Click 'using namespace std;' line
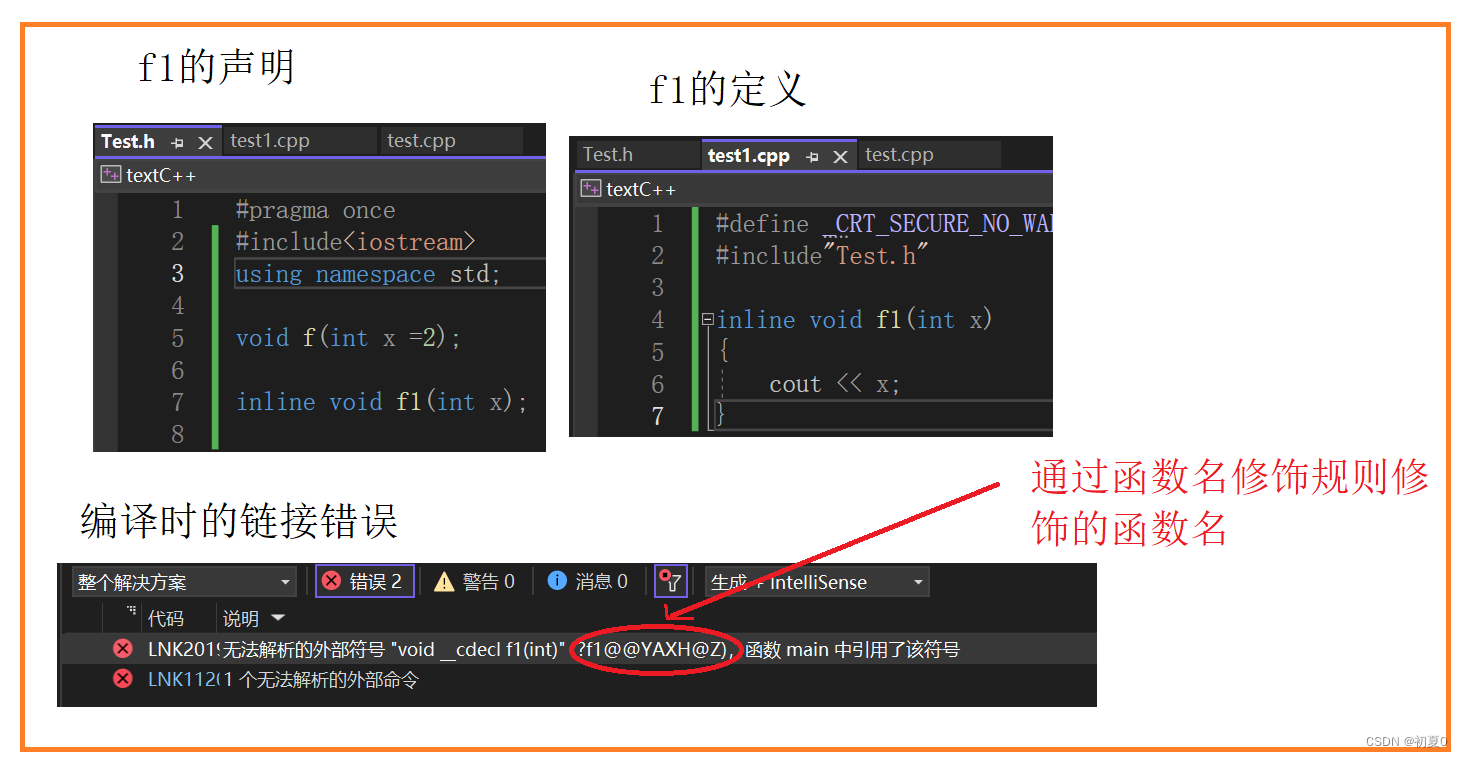 pyautogui.click(x=368, y=274)
